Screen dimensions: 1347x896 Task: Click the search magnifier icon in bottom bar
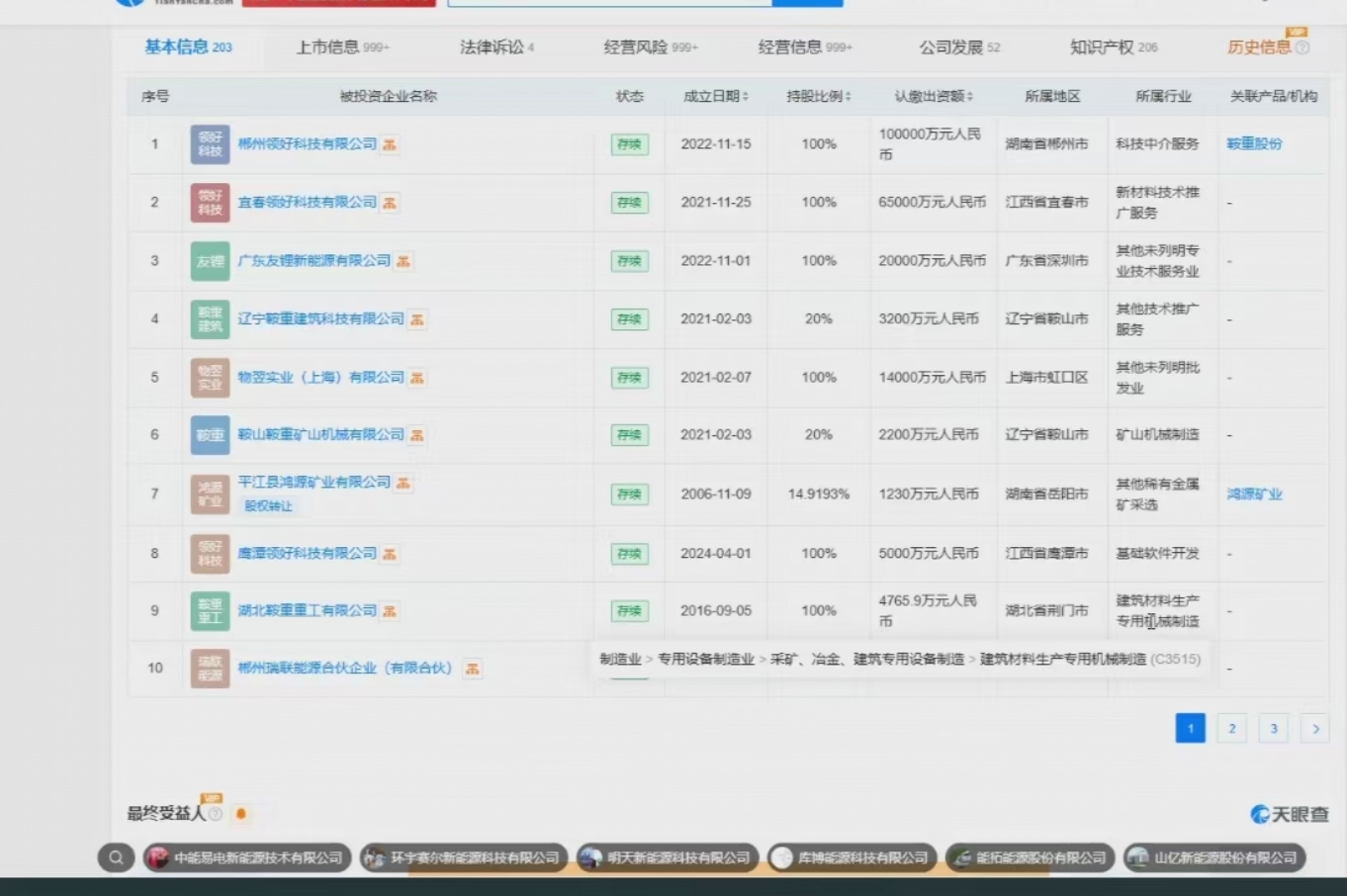click(x=116, y=857)
